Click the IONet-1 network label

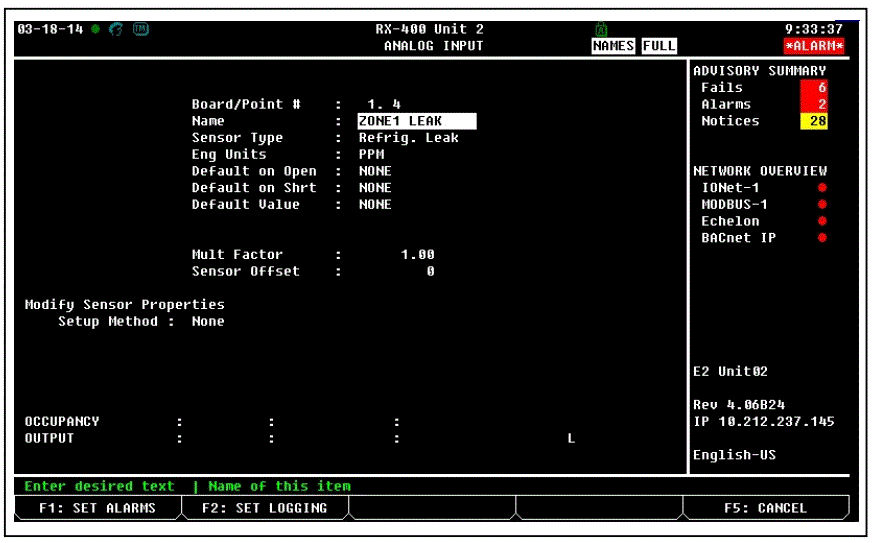point(730,188)
